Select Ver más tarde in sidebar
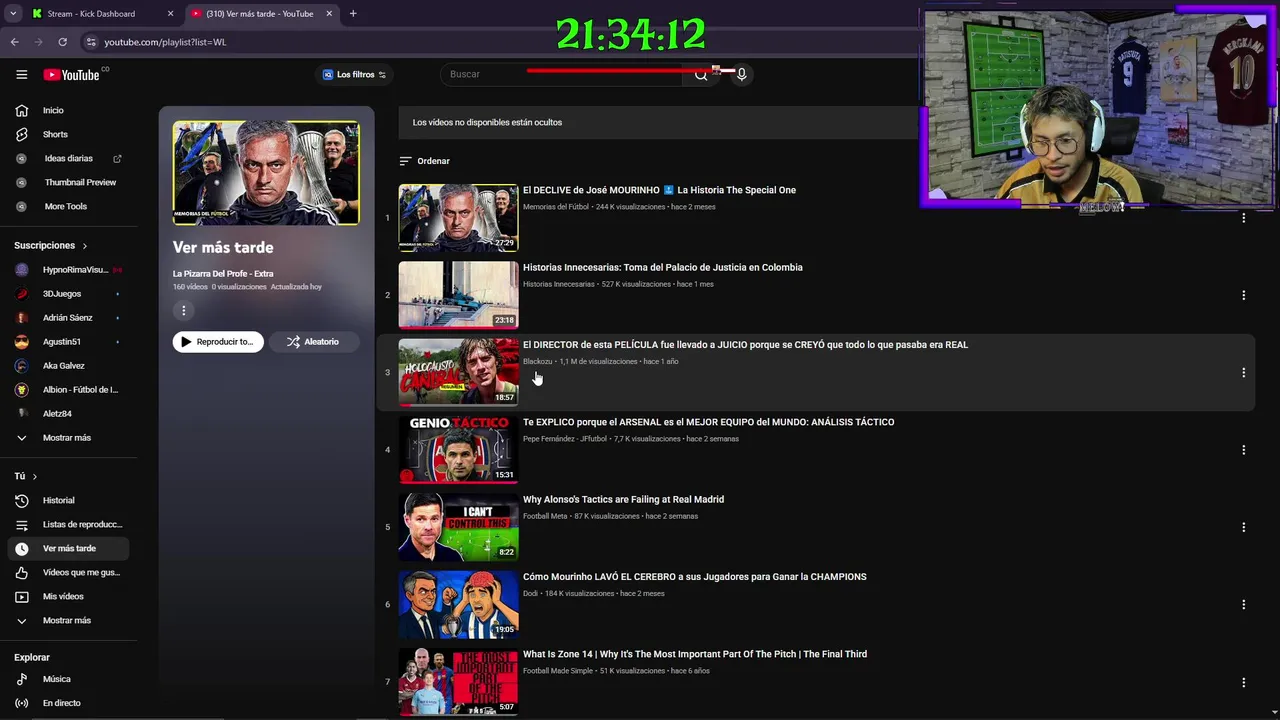1280x720 pixels. tap(69, 548)
